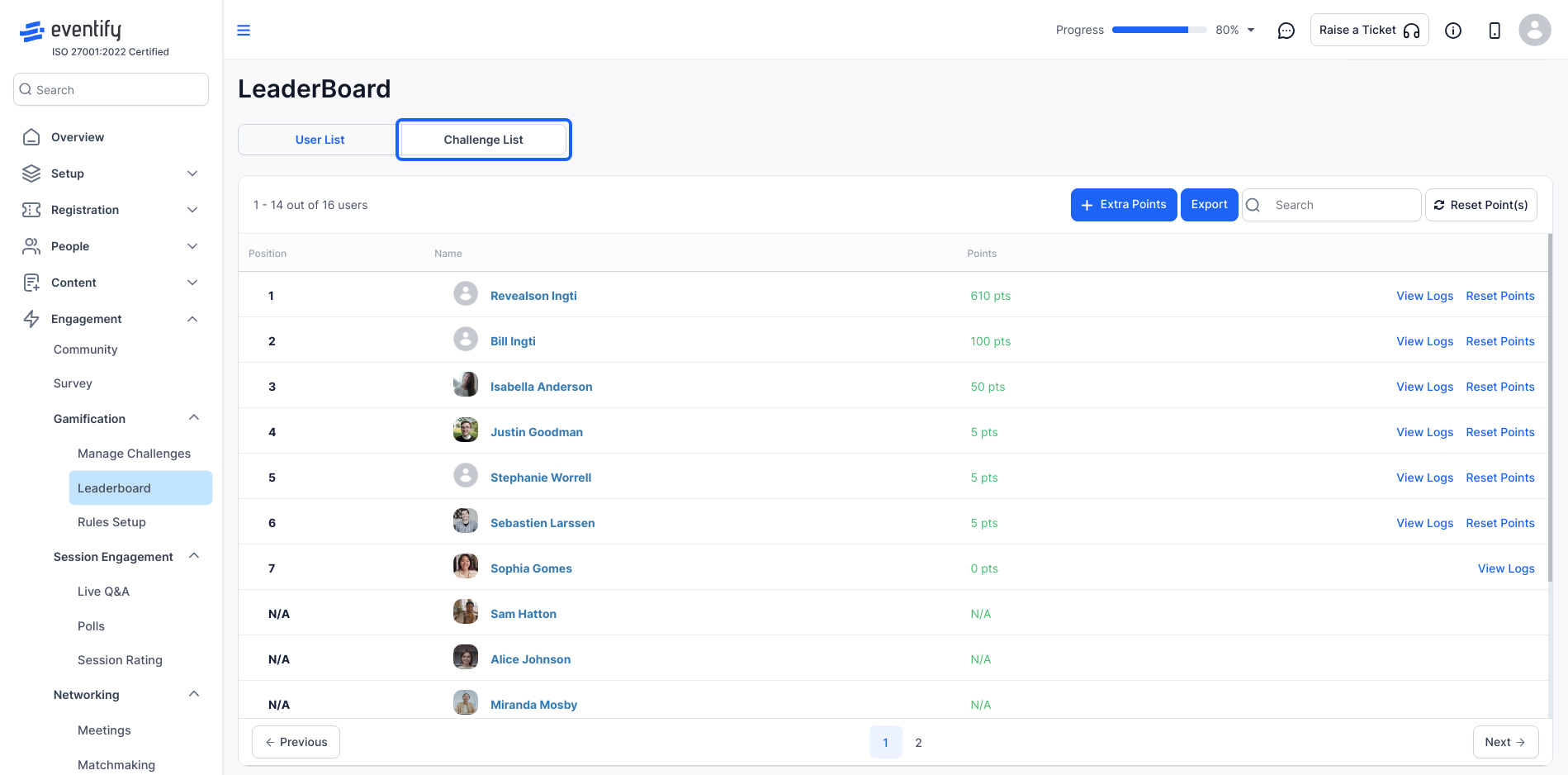Open Isabella Anderson's name link
Image resolution: width=1568 pixels, height=775 pixels.
[541, 387]
